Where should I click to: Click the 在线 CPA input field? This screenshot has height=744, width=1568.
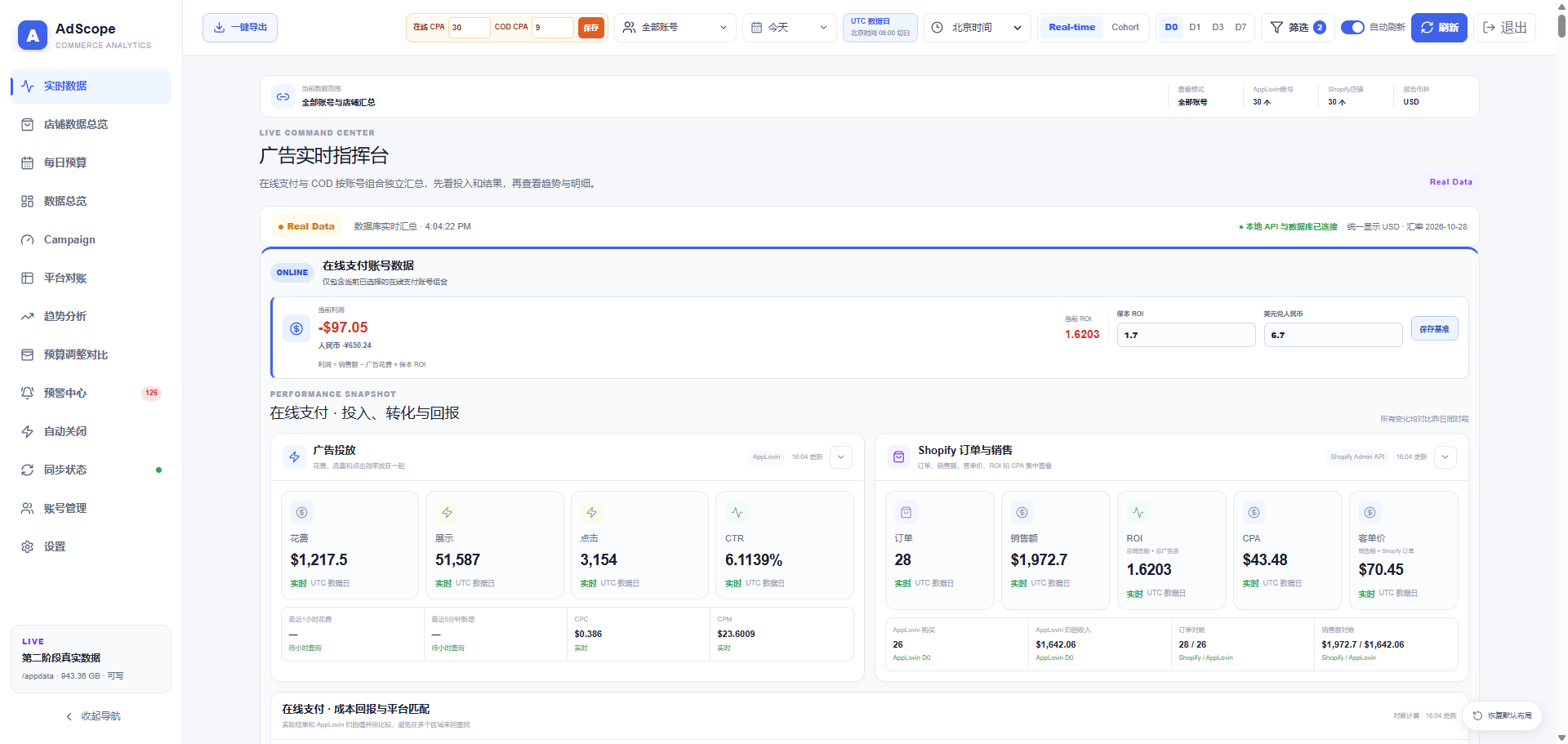coord(469,28)
